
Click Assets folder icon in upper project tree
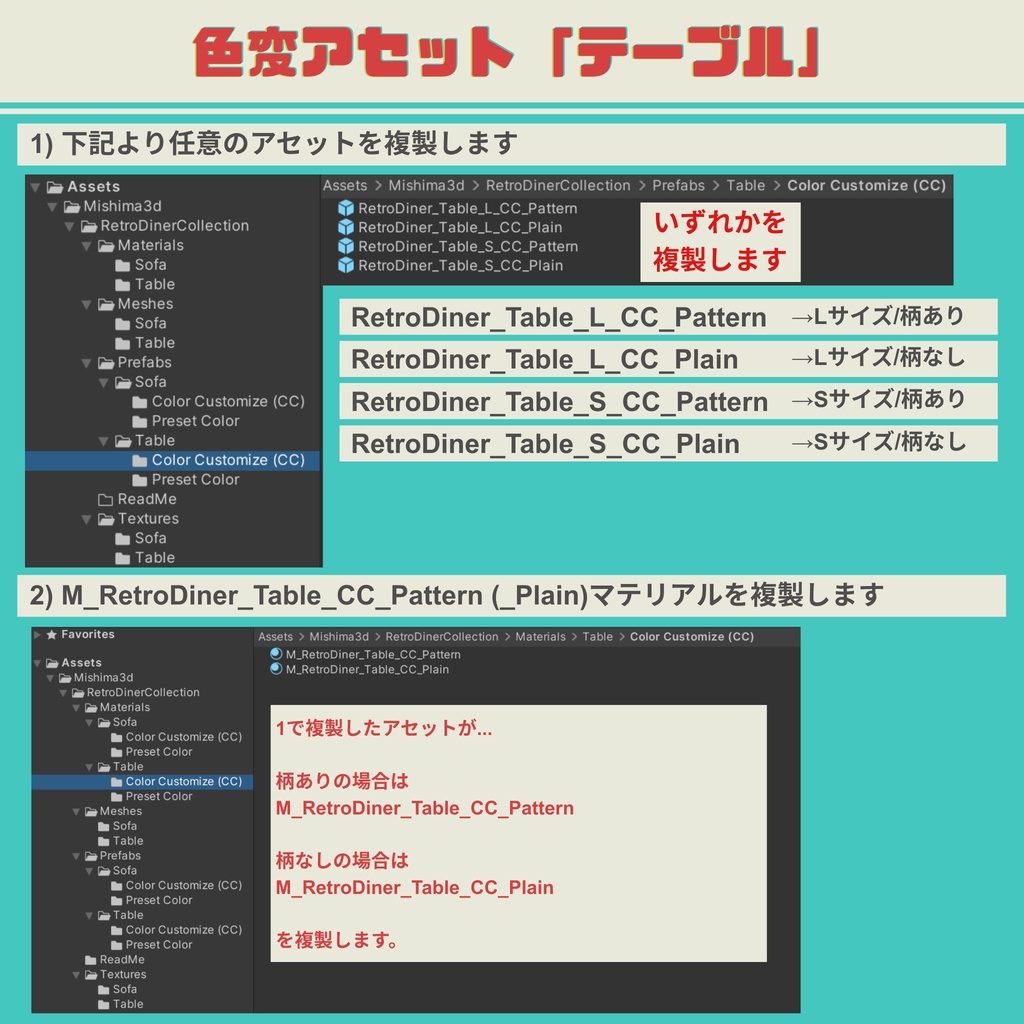55,187
